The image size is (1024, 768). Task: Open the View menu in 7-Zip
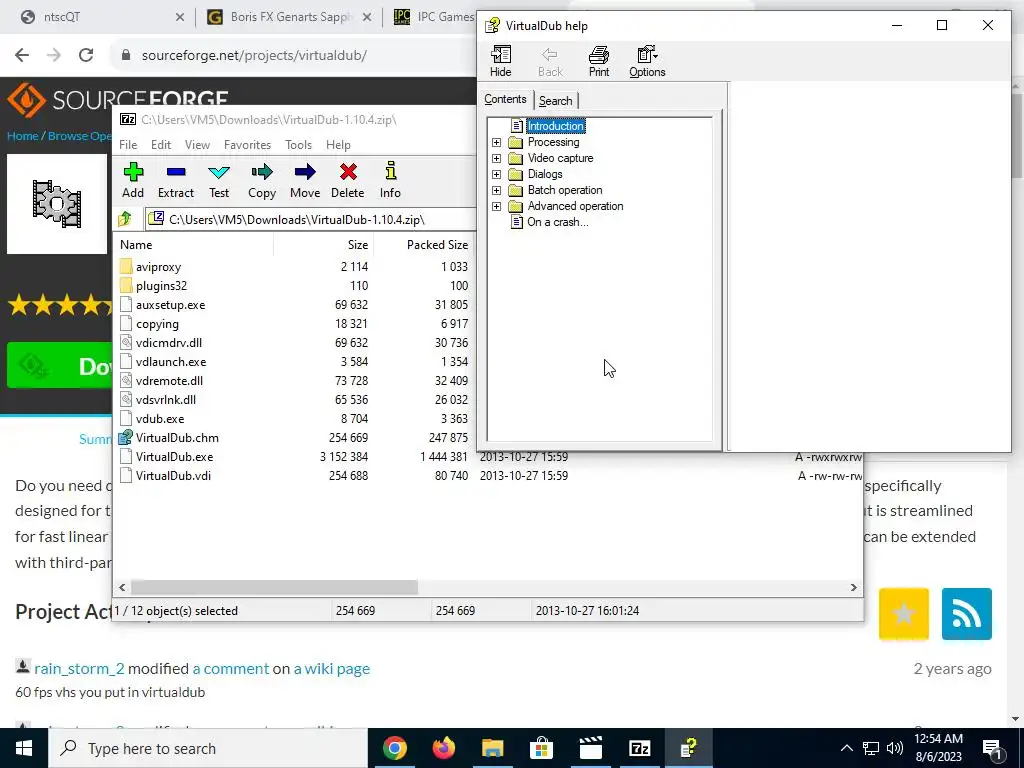pyautogui.click(x=197, y=144)
